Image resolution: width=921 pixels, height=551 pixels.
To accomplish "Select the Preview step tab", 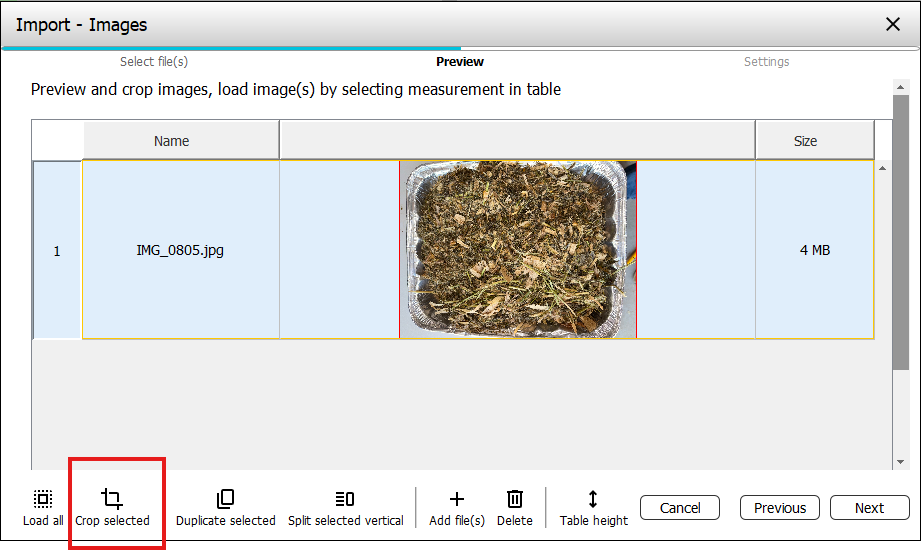I will coord(460,62).
